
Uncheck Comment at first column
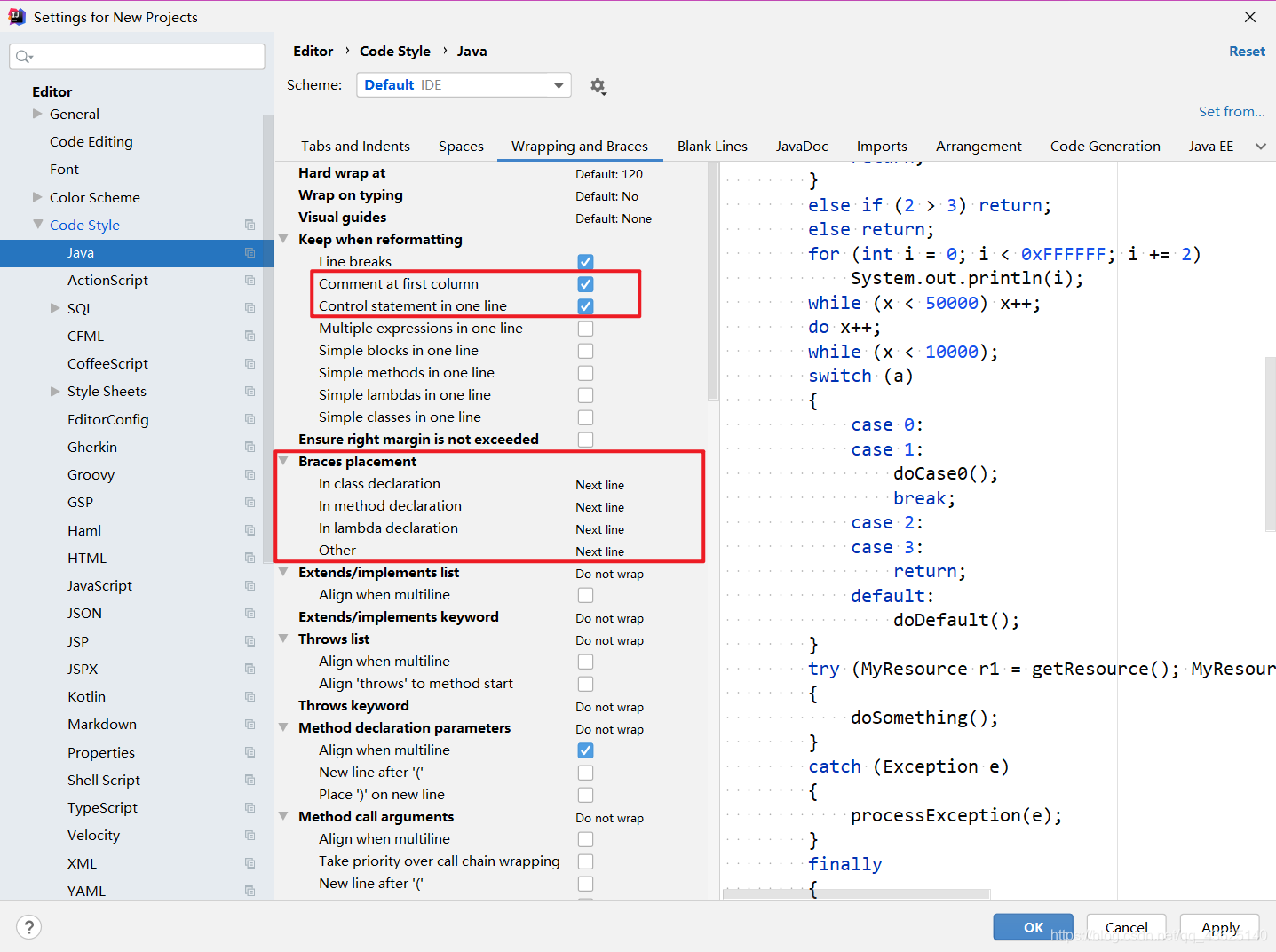click(585, 283)
